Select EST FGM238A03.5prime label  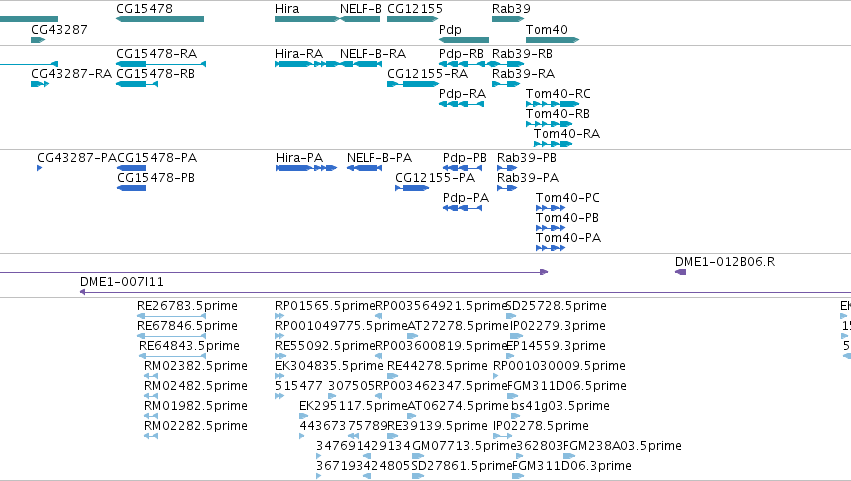(622, 447)
